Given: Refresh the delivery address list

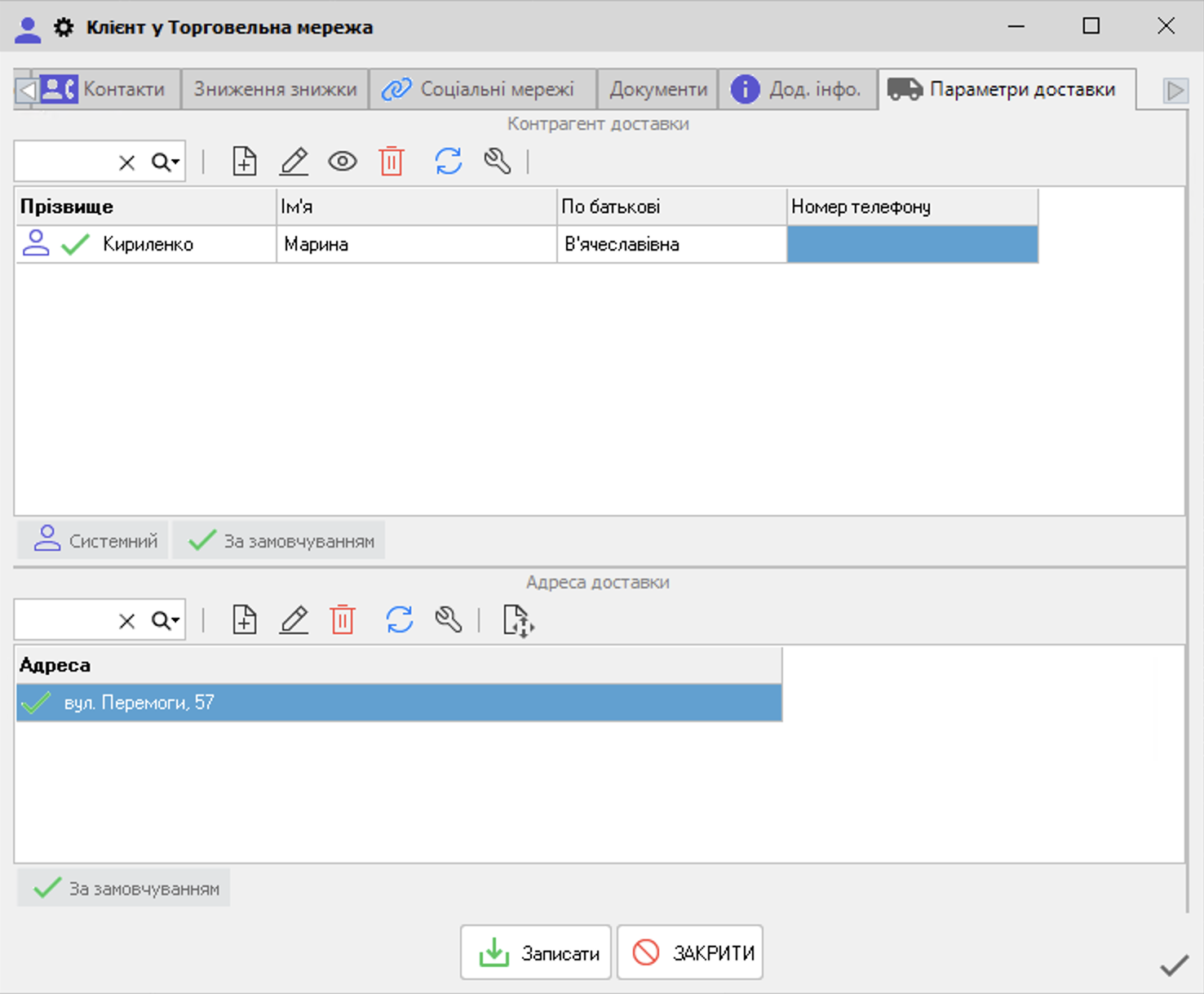Looking at the screenshot, I should tap(400, 620).
